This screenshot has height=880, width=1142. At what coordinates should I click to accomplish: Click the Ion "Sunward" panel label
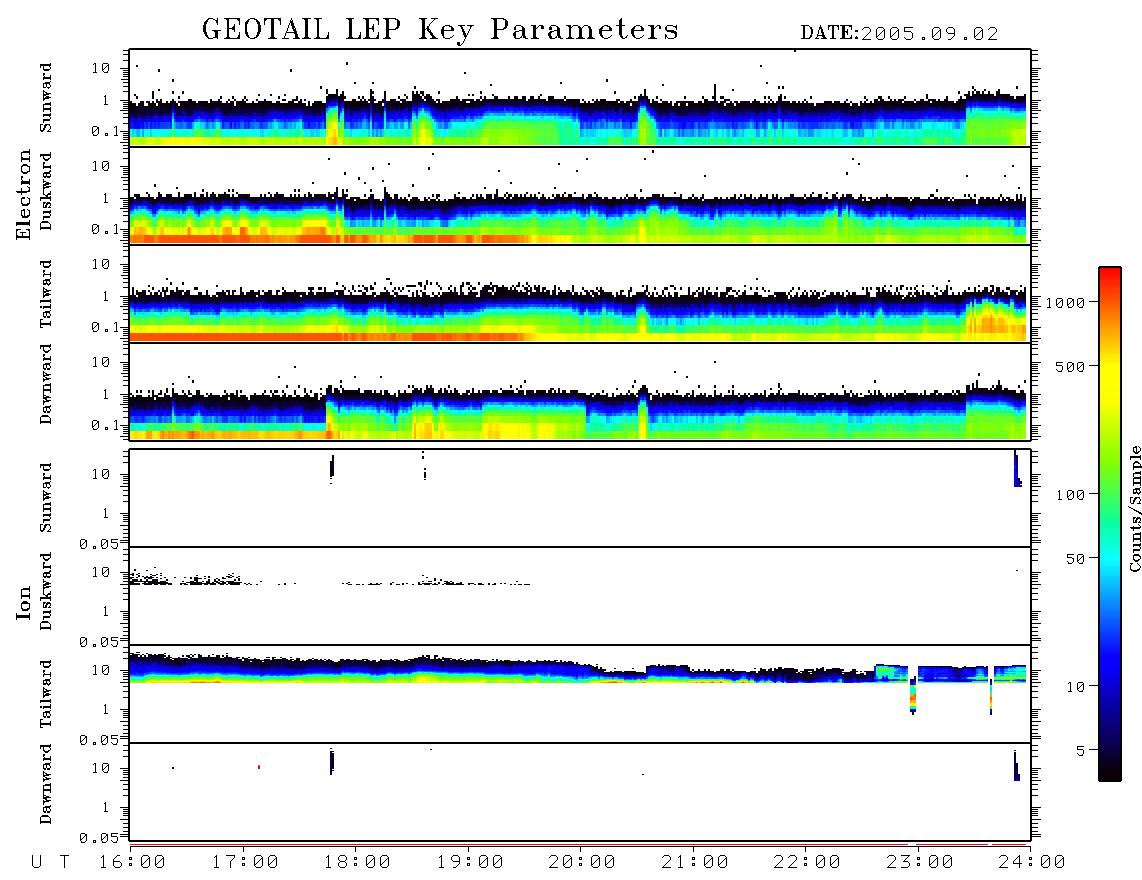click(x=46, y=498)
